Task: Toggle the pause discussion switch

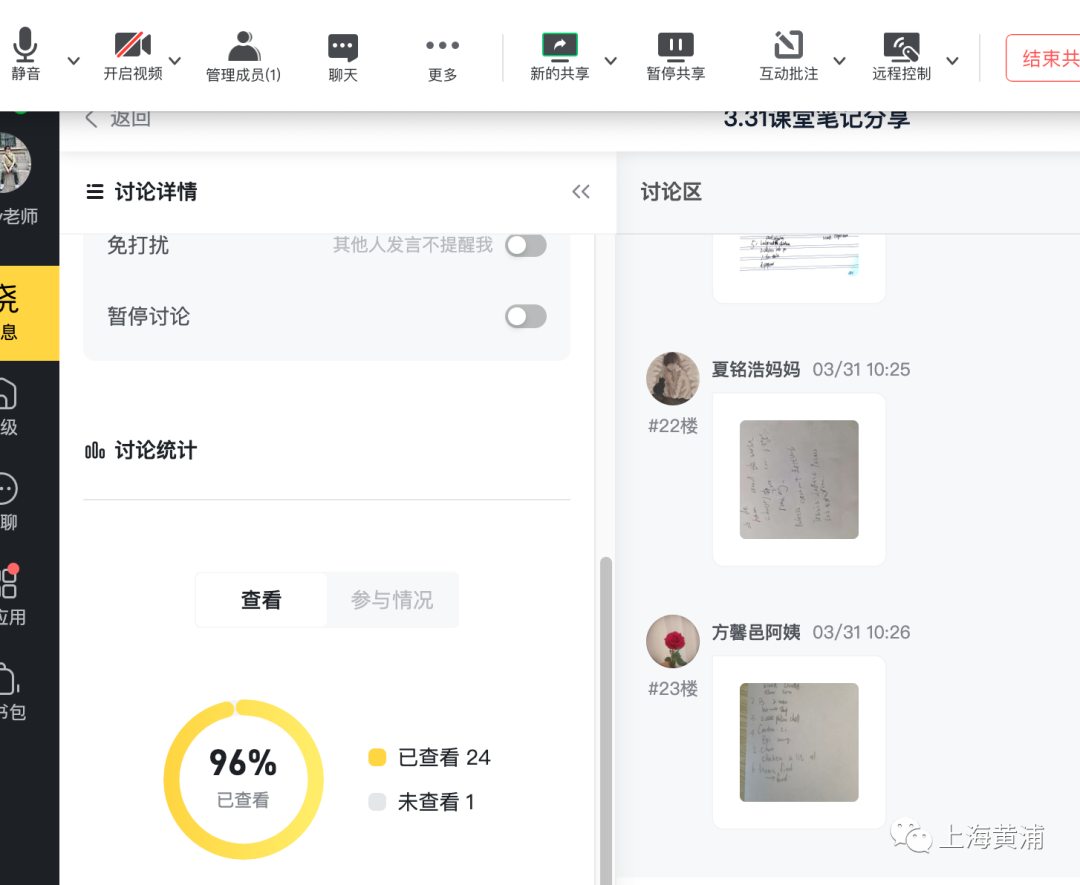Action: tap(526, 317)
